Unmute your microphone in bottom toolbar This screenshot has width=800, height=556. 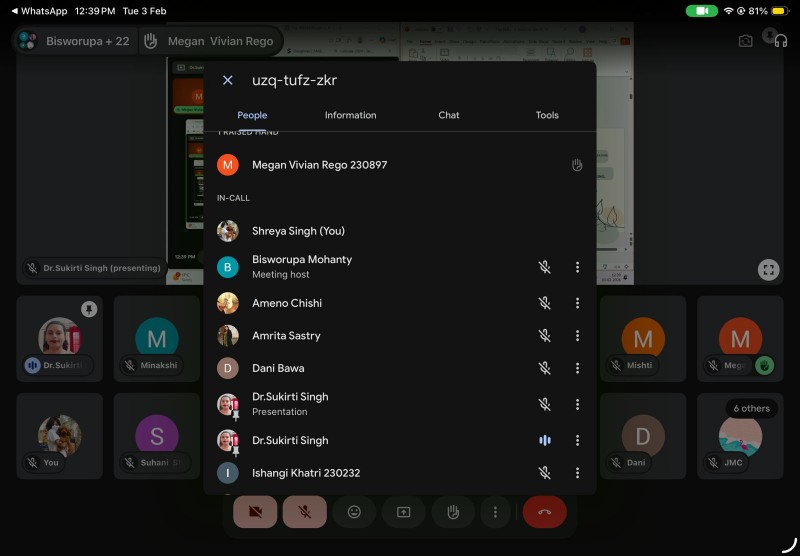(305, 512)
